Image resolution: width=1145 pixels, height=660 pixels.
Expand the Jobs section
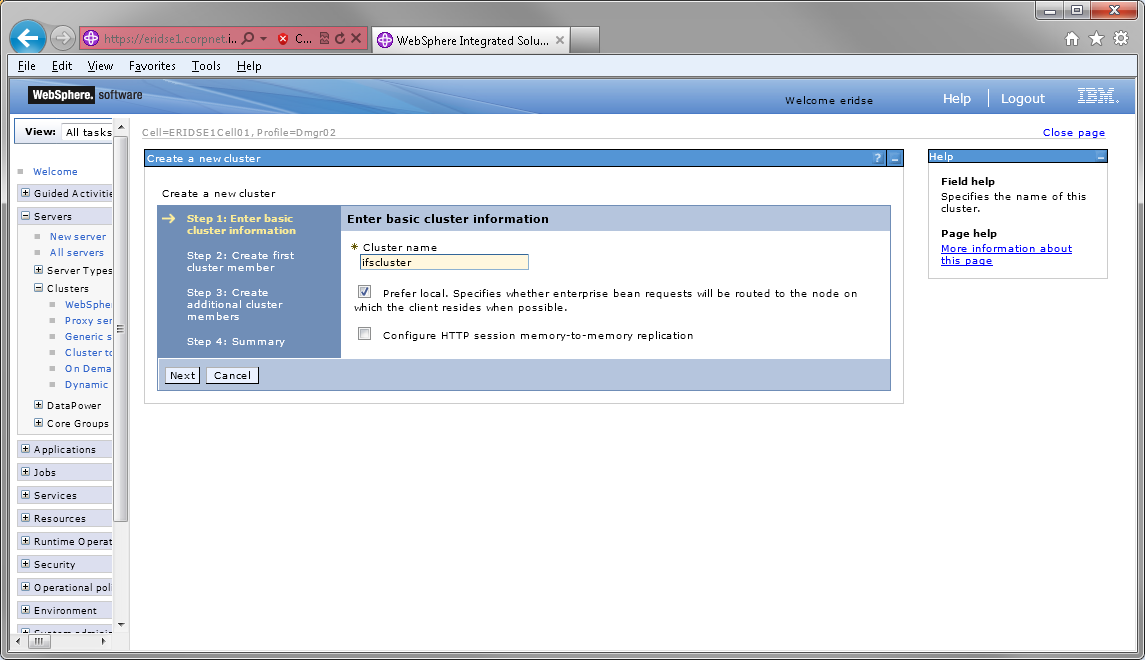click(x=26, y=472)
